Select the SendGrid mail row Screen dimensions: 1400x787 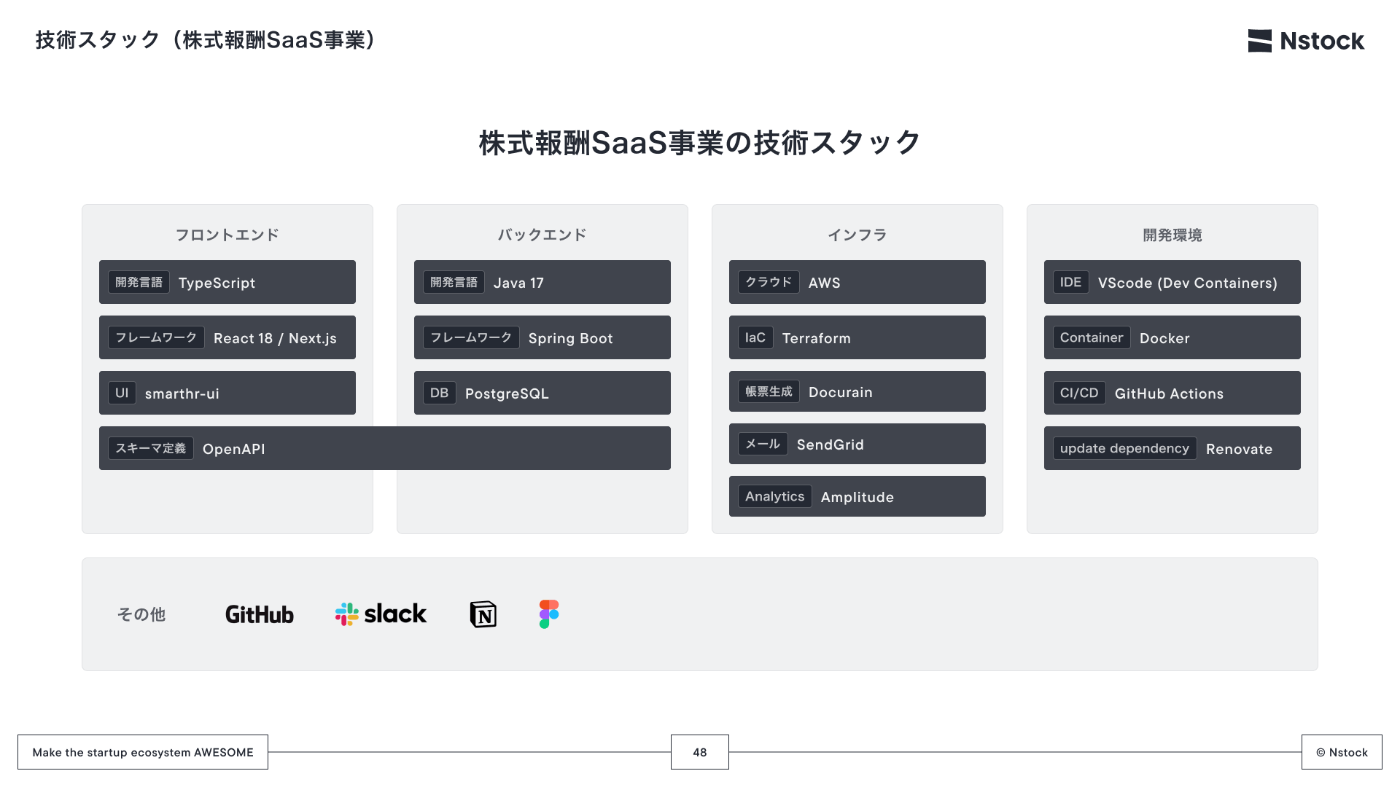coord(857,444)
